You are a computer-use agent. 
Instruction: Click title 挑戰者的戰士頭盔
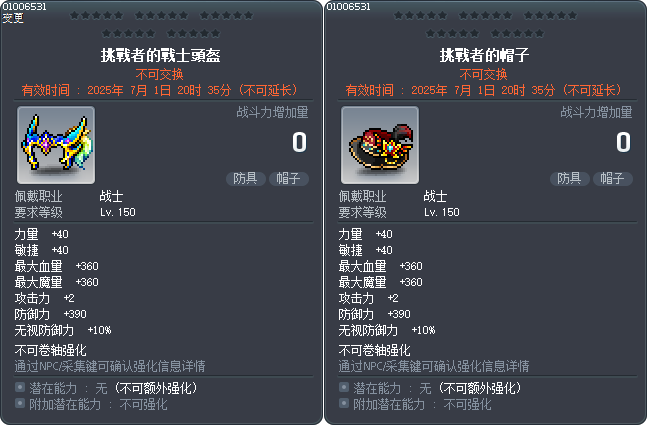[x=161, y=55]
